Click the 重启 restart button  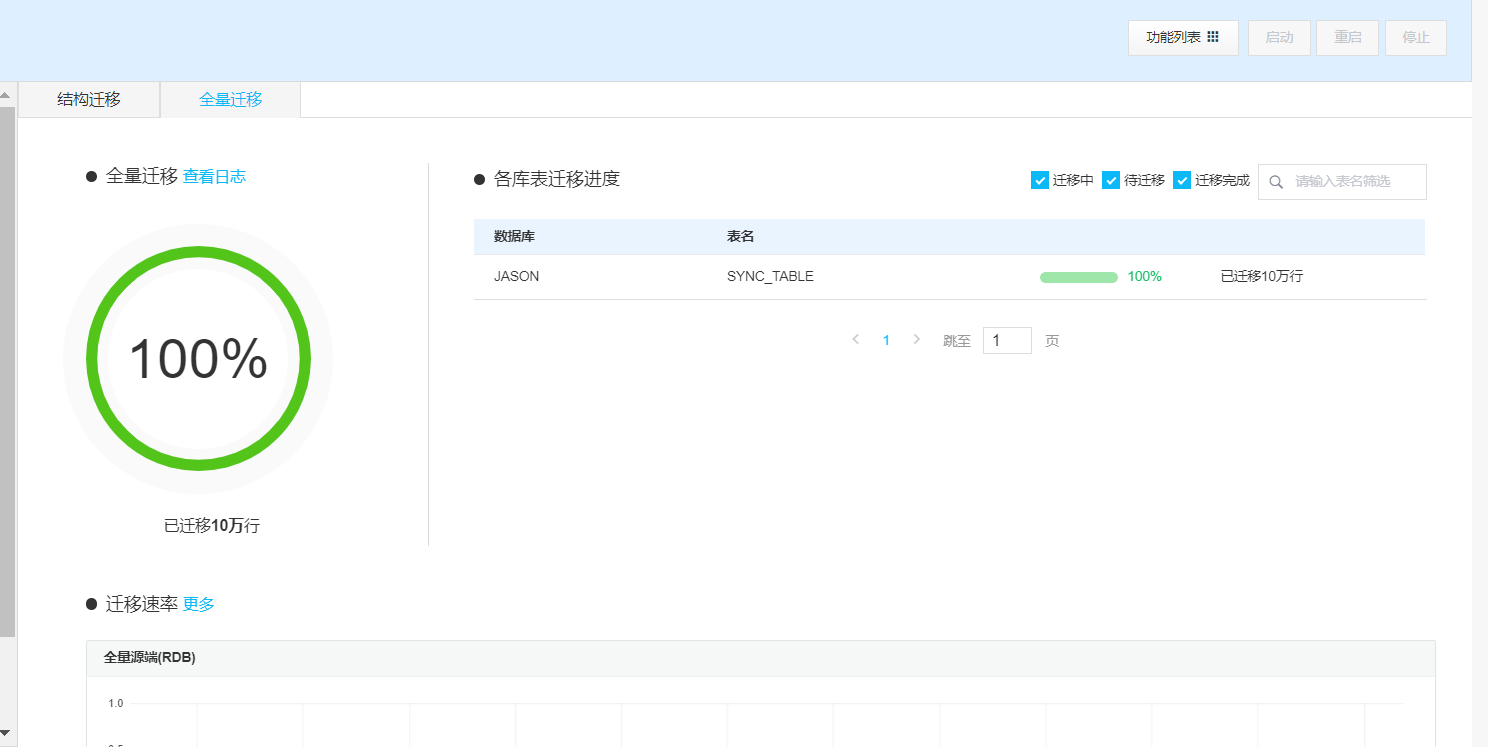point(1347,38)
